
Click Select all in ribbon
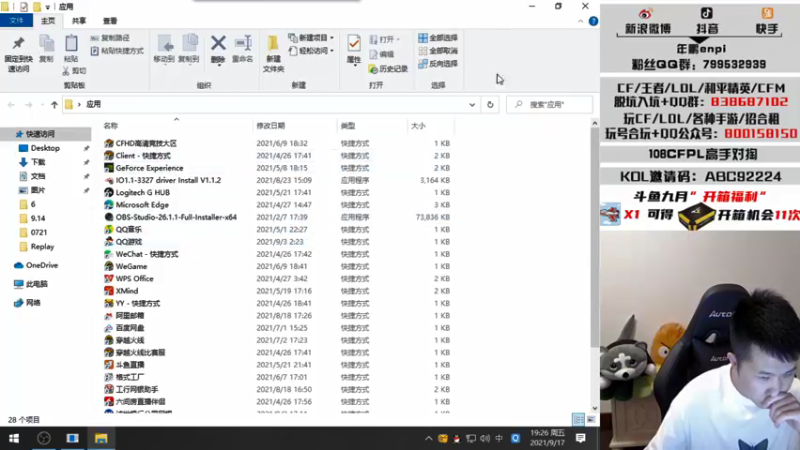(x=438, y=38)
